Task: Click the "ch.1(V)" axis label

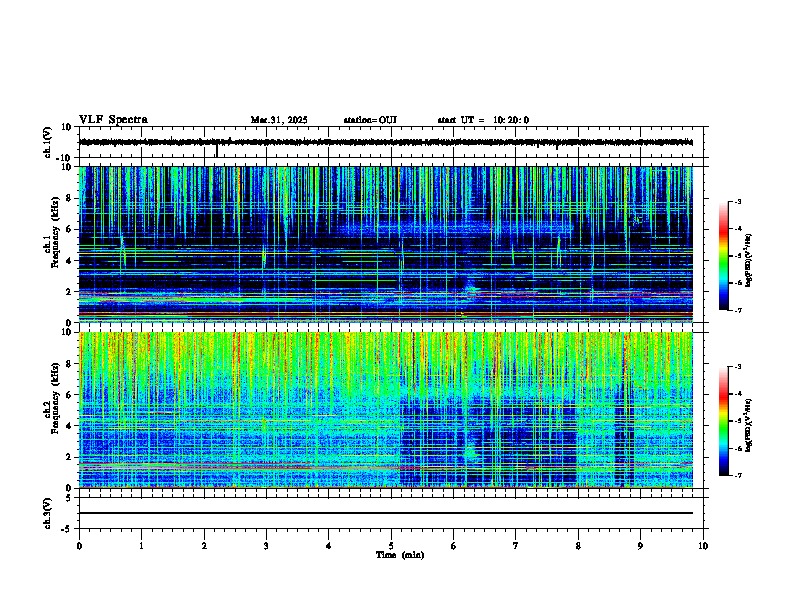Action: point(48,142)
